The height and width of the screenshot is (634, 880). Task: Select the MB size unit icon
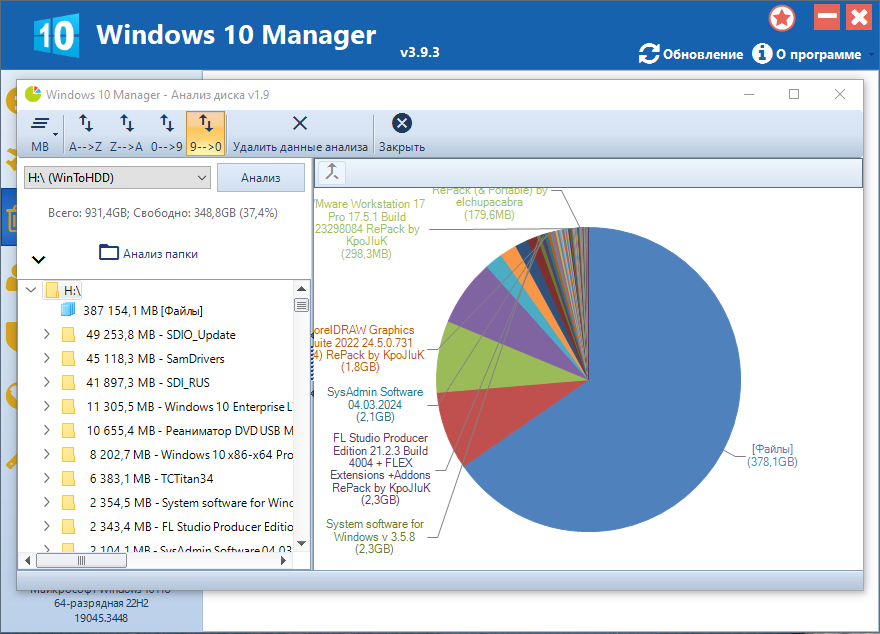coord(40,123)
